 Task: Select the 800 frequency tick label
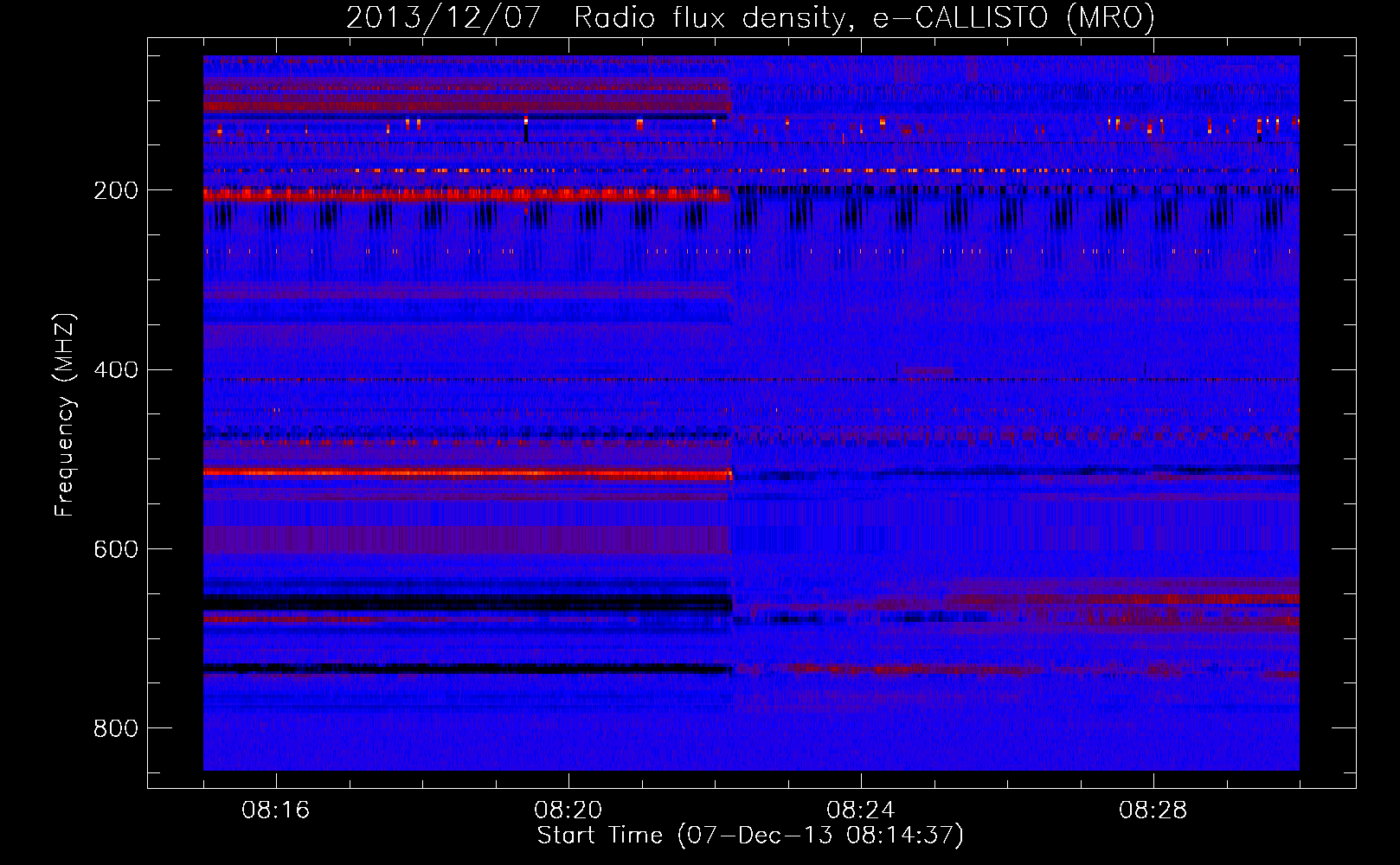tap(116, 728)
